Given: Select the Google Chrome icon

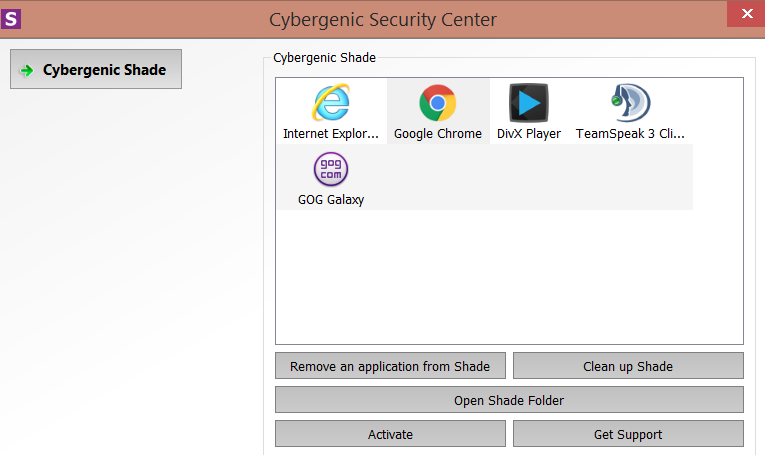Looking at the screenshot, I should click(437, 103).
